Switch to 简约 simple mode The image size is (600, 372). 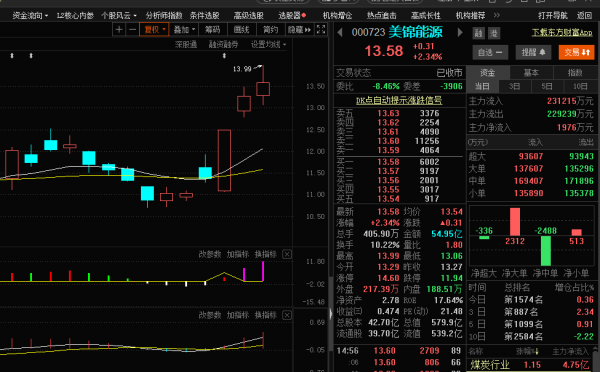270,29
